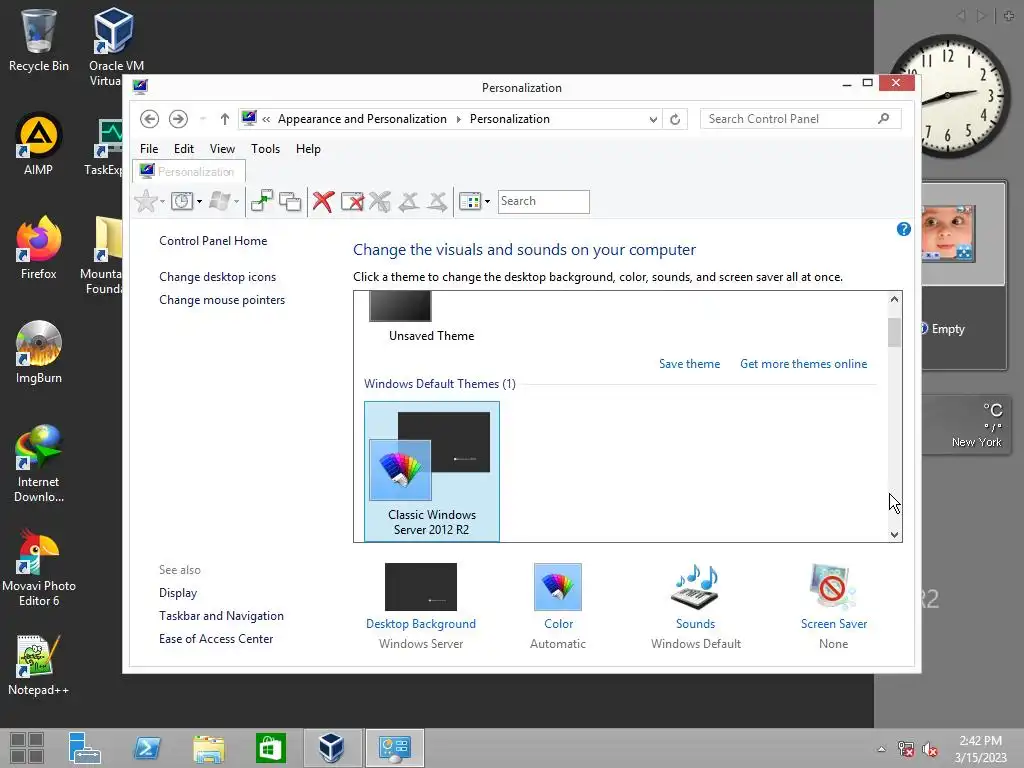The image size is (1024, 768).
Task: Click the New York weather gadget
Action: (x=965, y=424)
